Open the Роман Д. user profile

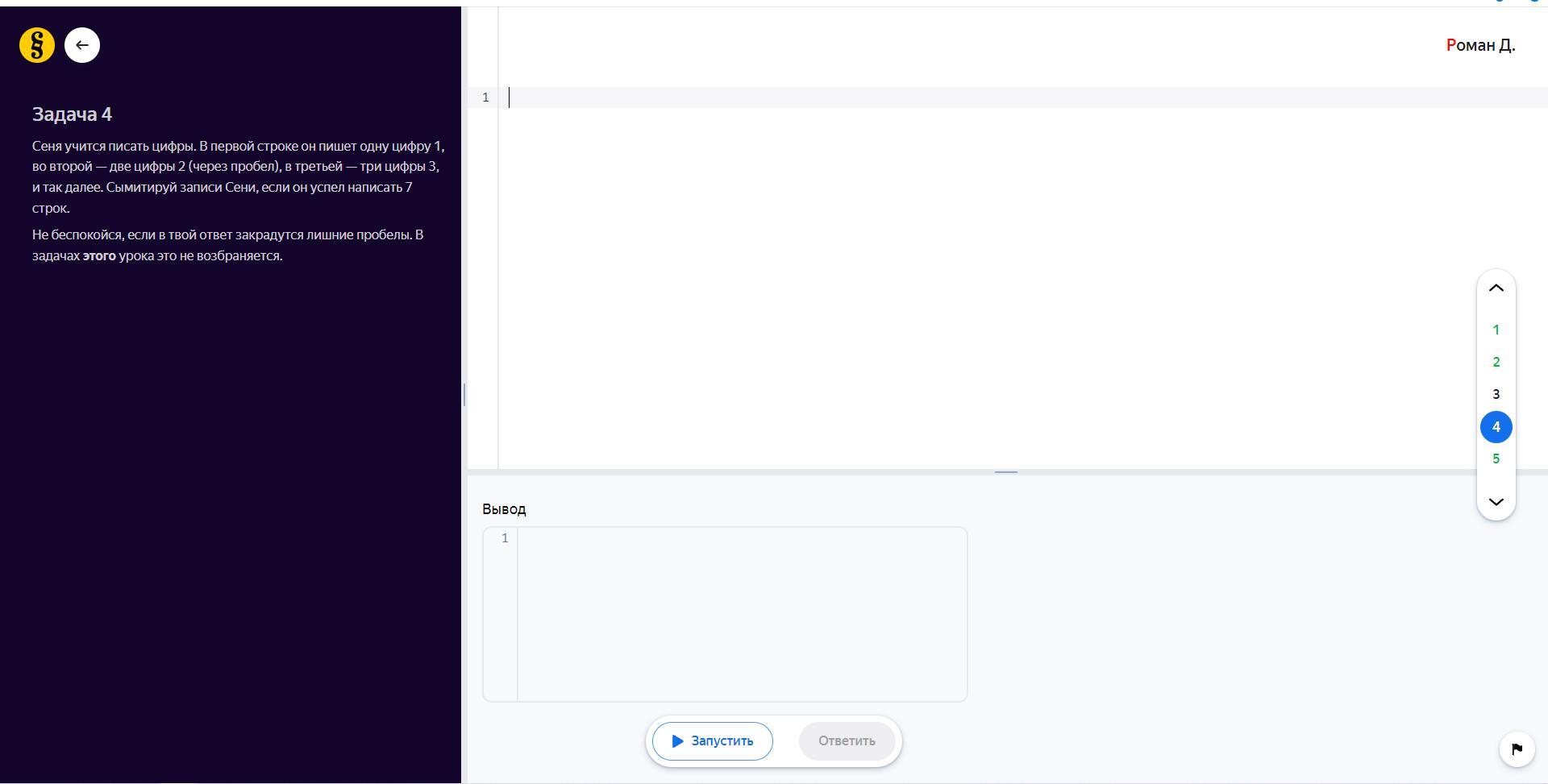tap(1480, 45)
